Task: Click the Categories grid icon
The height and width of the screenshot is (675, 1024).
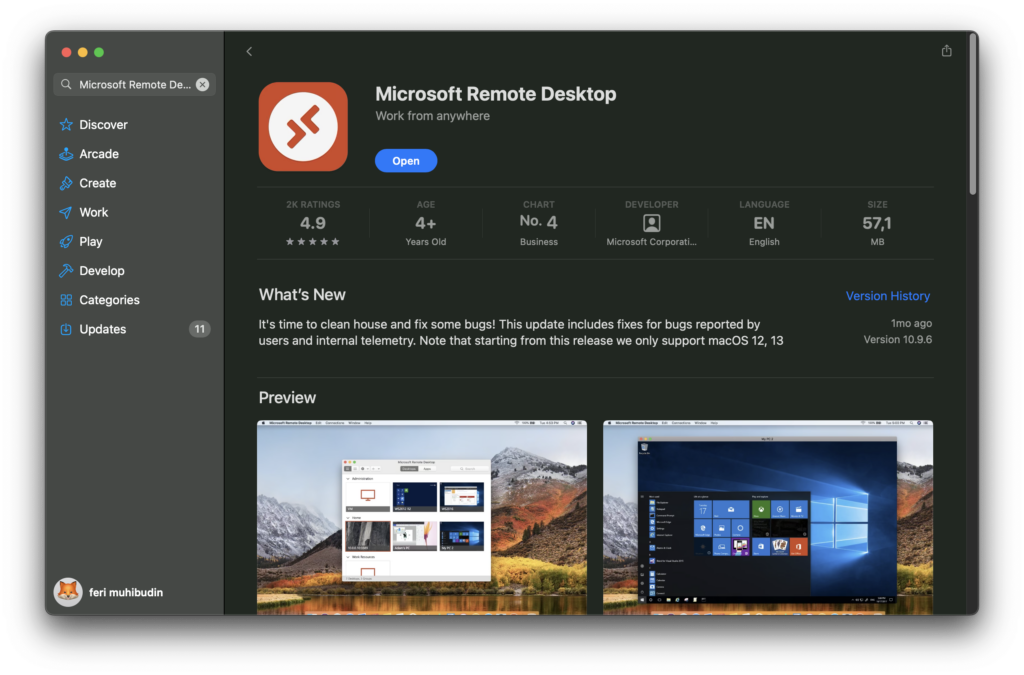Action: coord(66,300)
